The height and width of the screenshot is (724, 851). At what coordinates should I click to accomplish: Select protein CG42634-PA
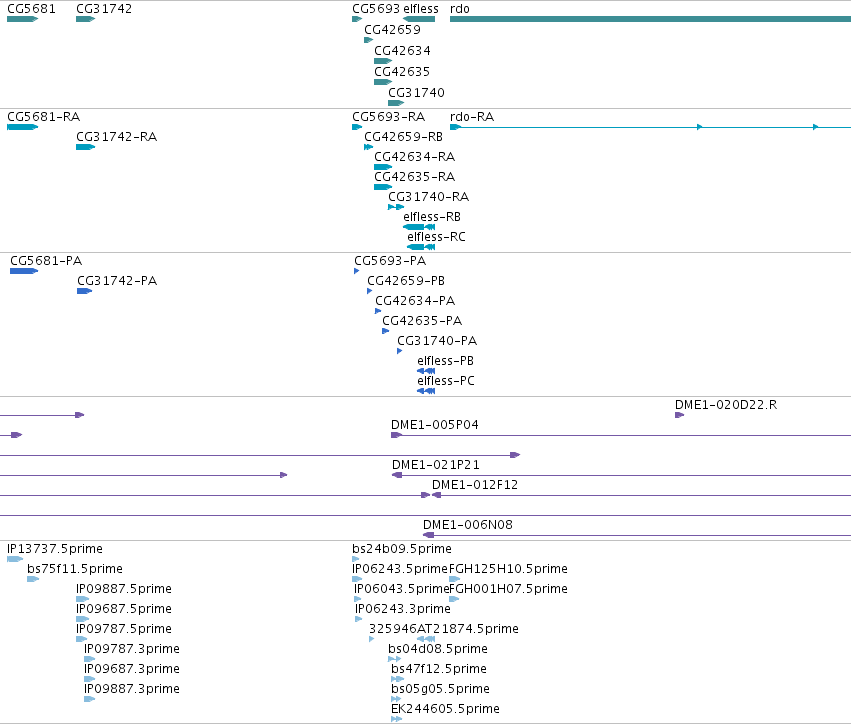coord(415,301)
